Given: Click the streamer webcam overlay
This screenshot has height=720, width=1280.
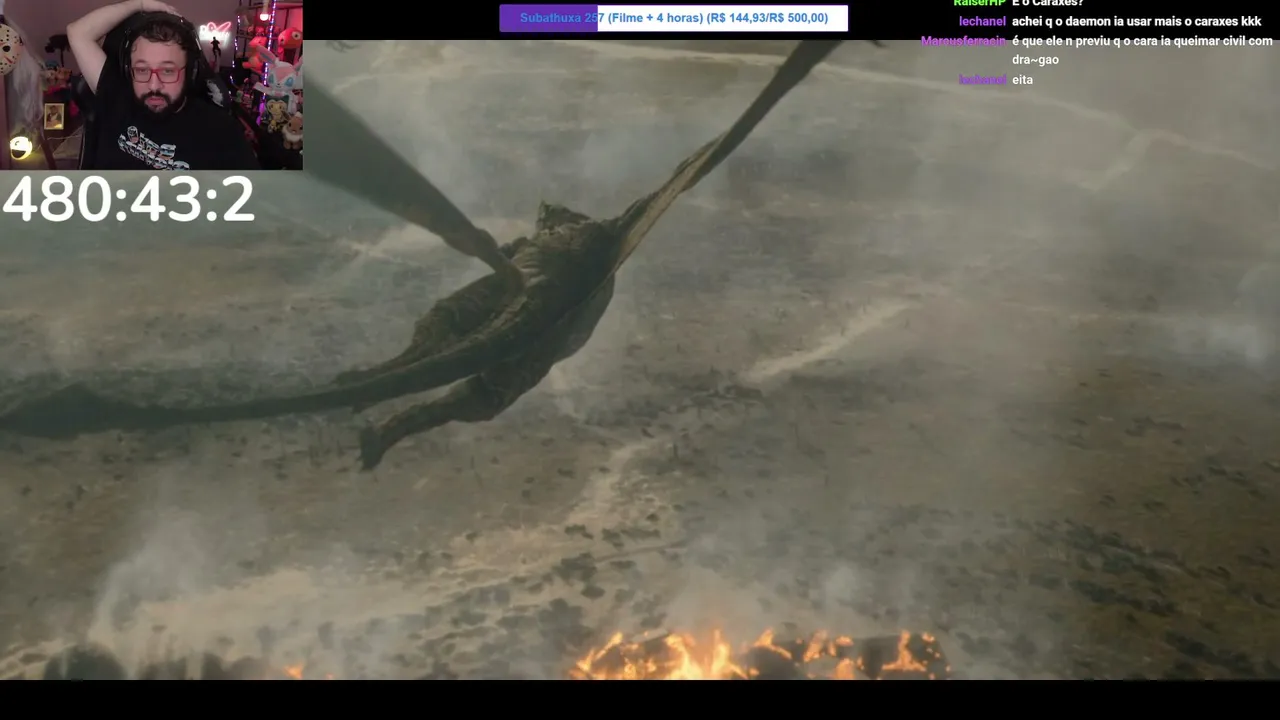Looking at the screenshot, I should tap(151, 85).
